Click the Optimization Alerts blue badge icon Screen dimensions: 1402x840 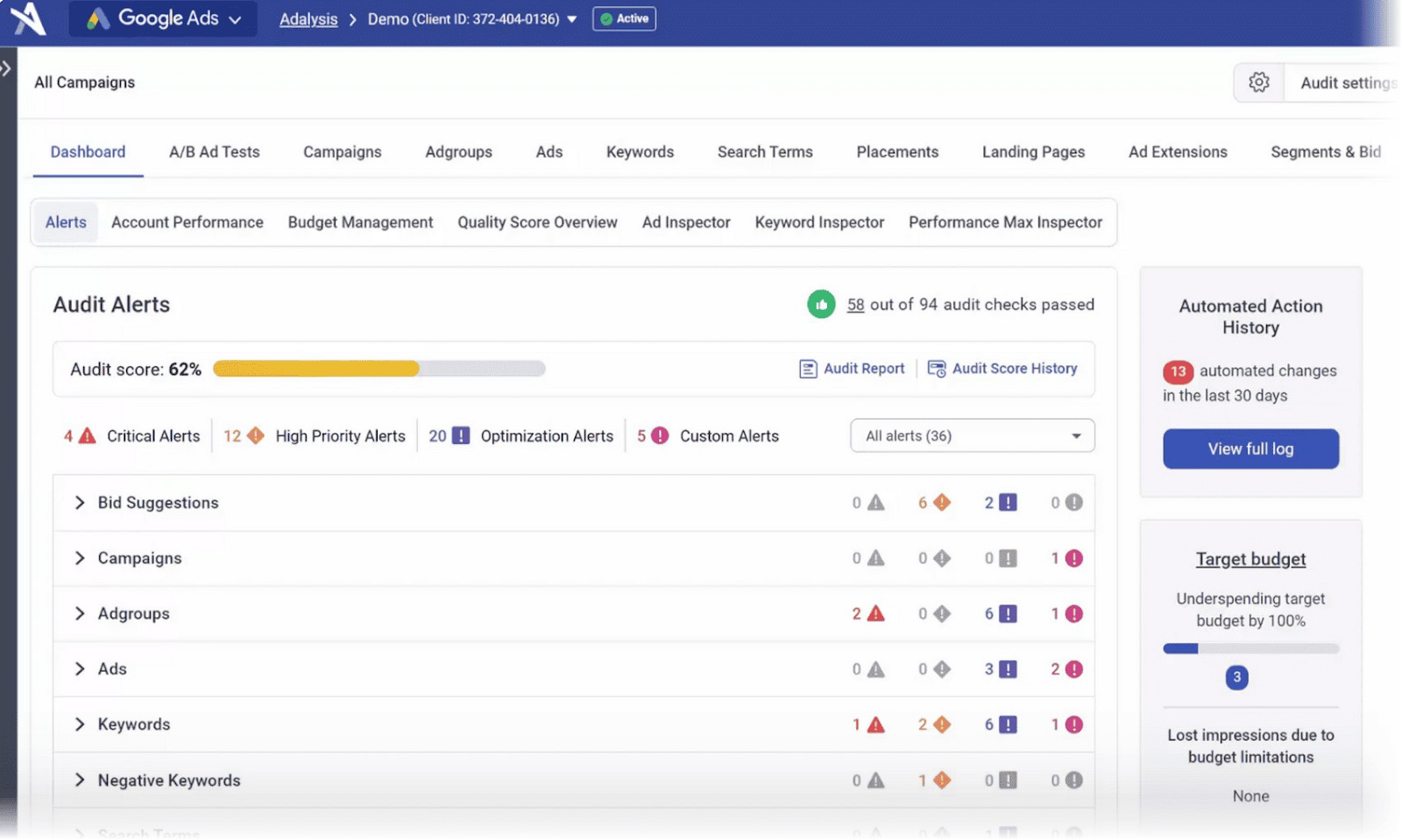461,435
